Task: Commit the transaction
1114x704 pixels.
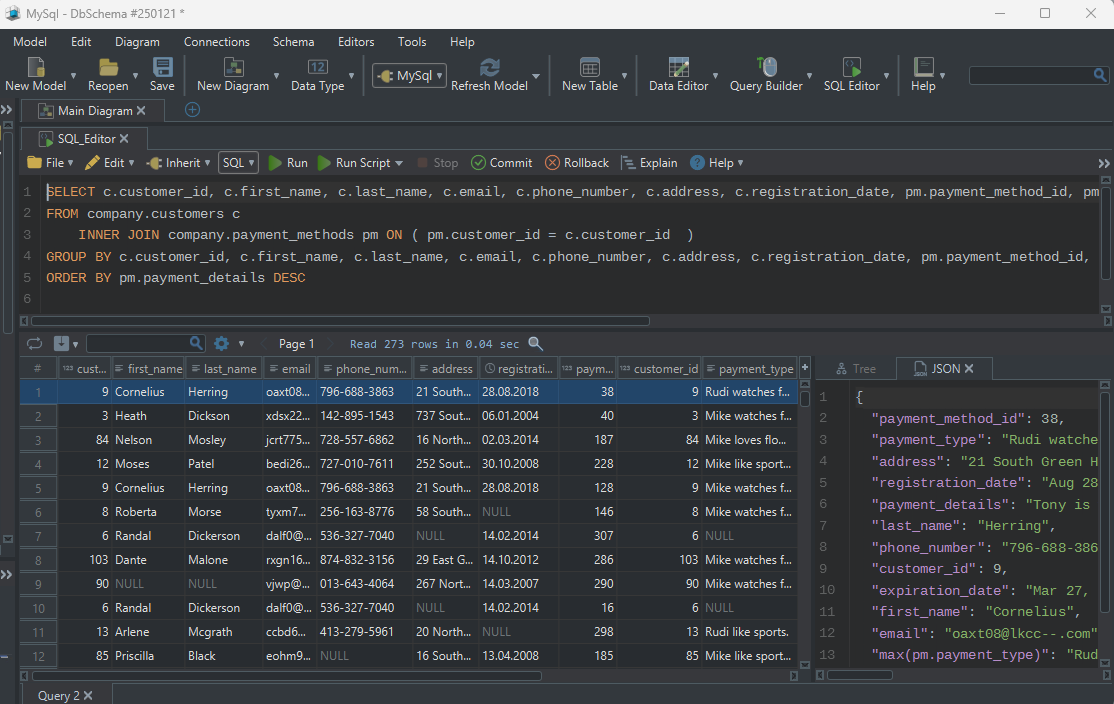Action: [502, 163]
